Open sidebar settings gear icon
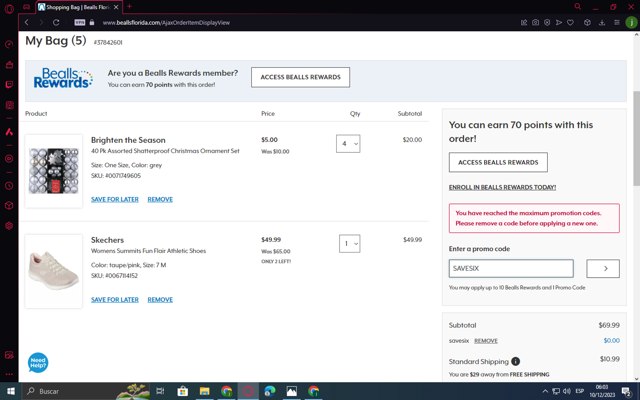Image resolution: width=640 pixels, height=400 pixels. coord(9,226)
